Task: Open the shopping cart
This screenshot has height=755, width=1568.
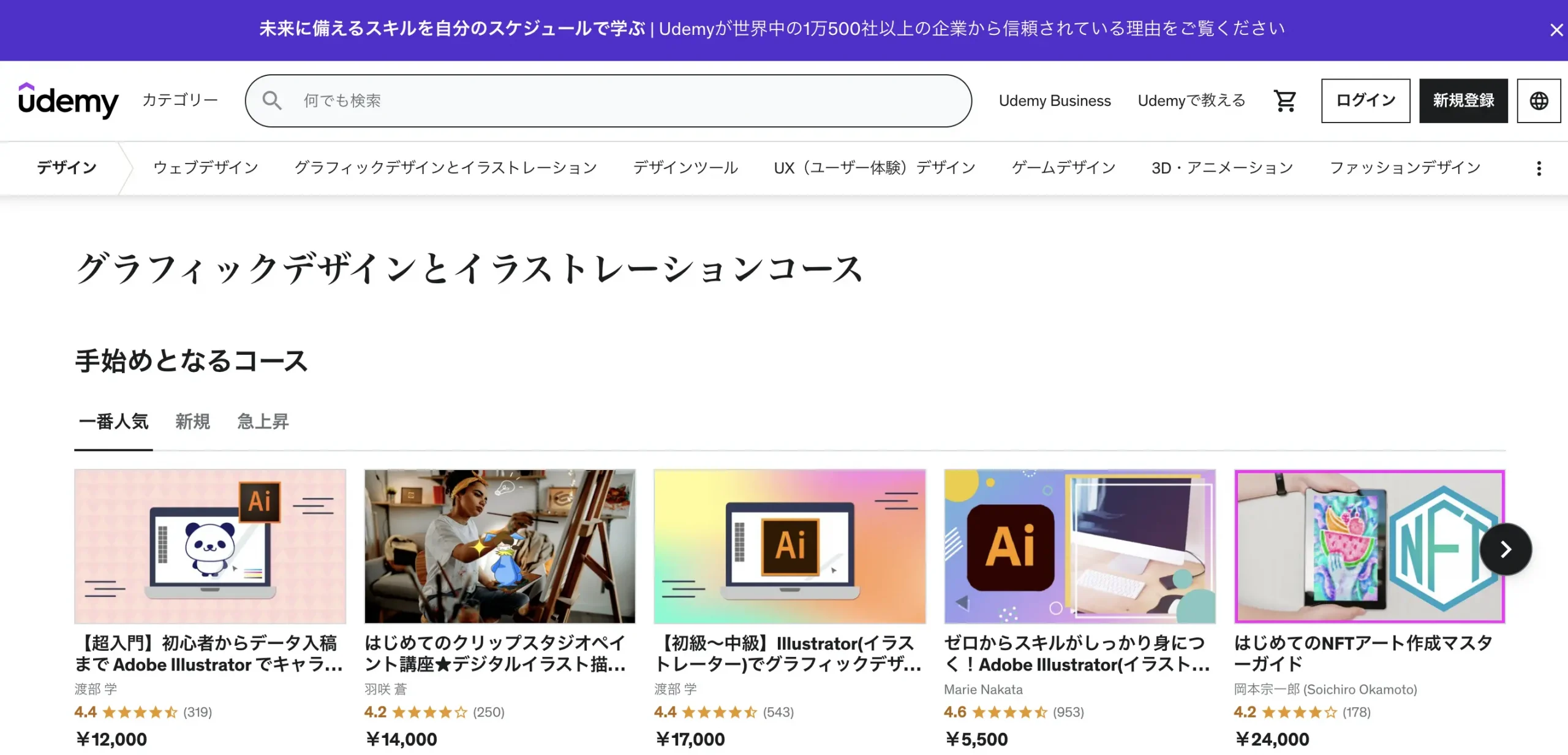Action: pyautogui.click(x=1284, y=101)
